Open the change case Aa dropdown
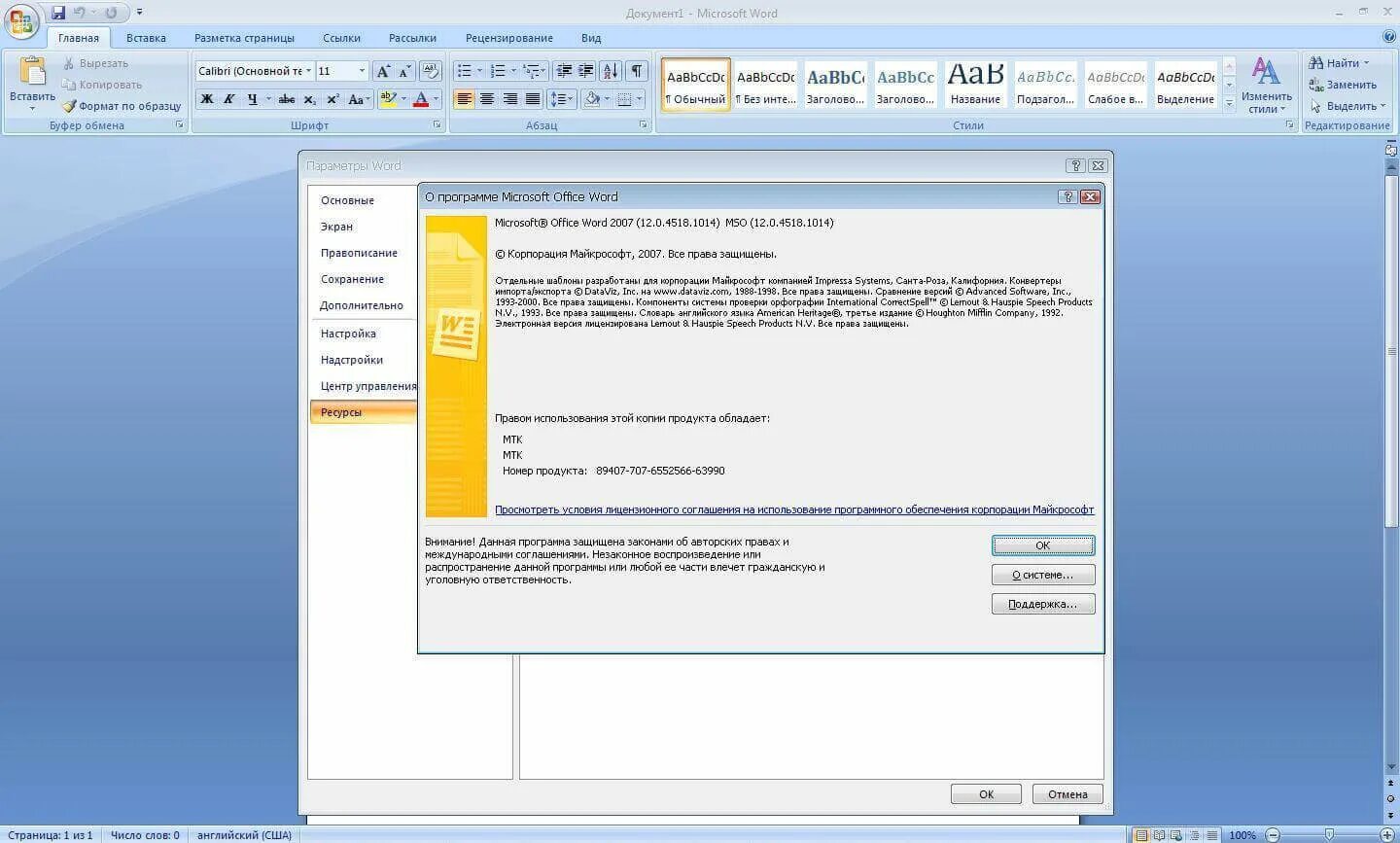This screenshot has height=843, width=1400. (x=359, y=99)
